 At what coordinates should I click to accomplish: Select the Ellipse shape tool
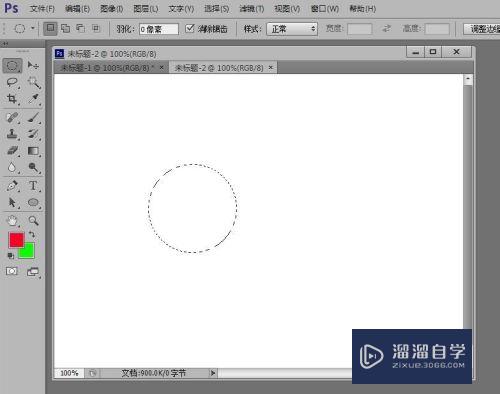coord(33,202)
